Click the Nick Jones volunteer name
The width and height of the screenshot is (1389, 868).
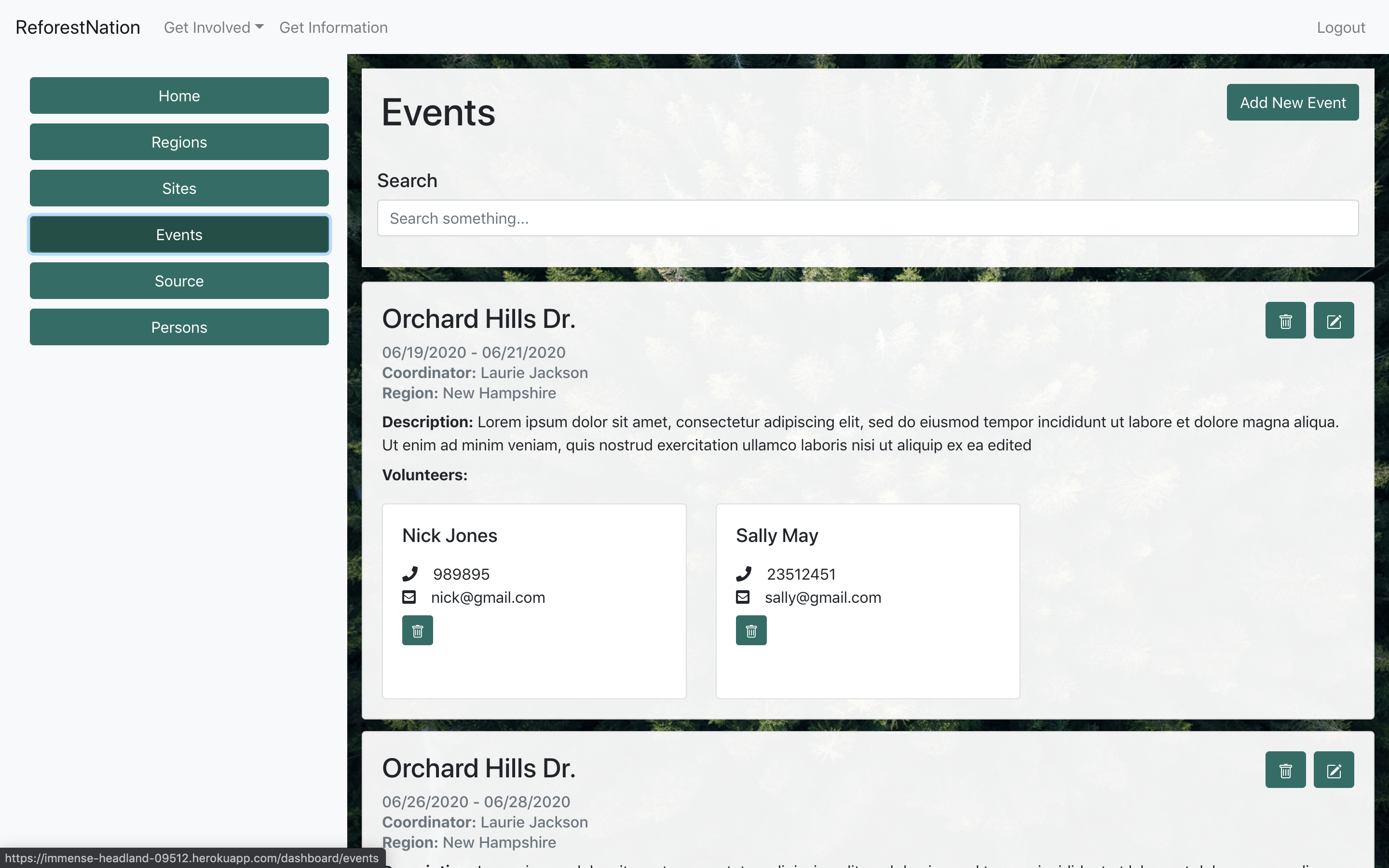pos(449,535)
